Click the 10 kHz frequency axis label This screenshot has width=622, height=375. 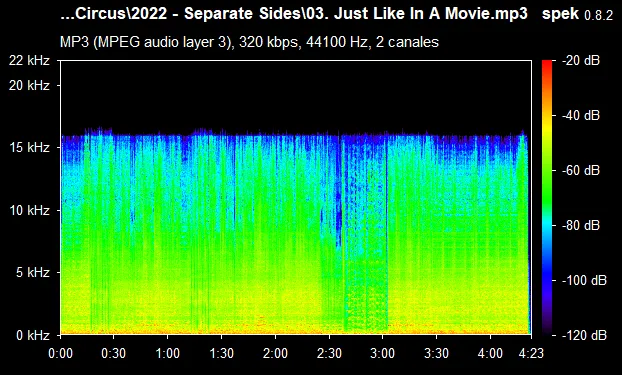30,210
